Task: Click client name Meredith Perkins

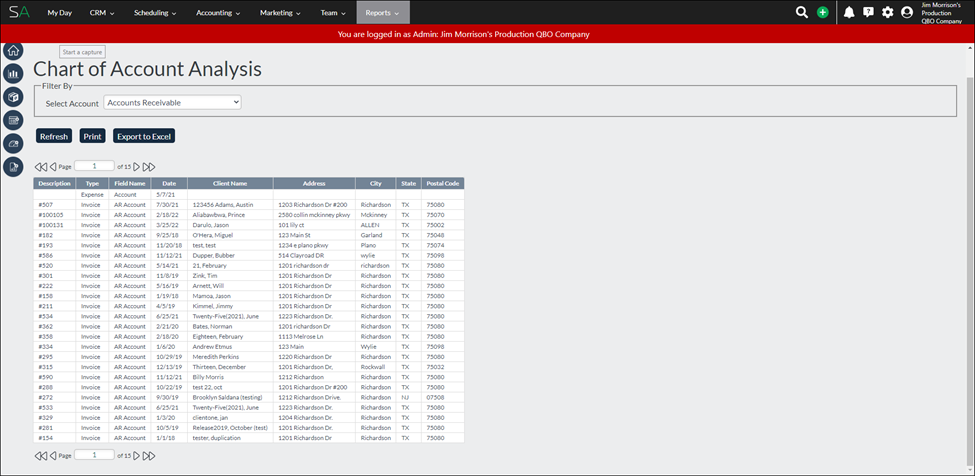Action: click(x=216, y=357)
